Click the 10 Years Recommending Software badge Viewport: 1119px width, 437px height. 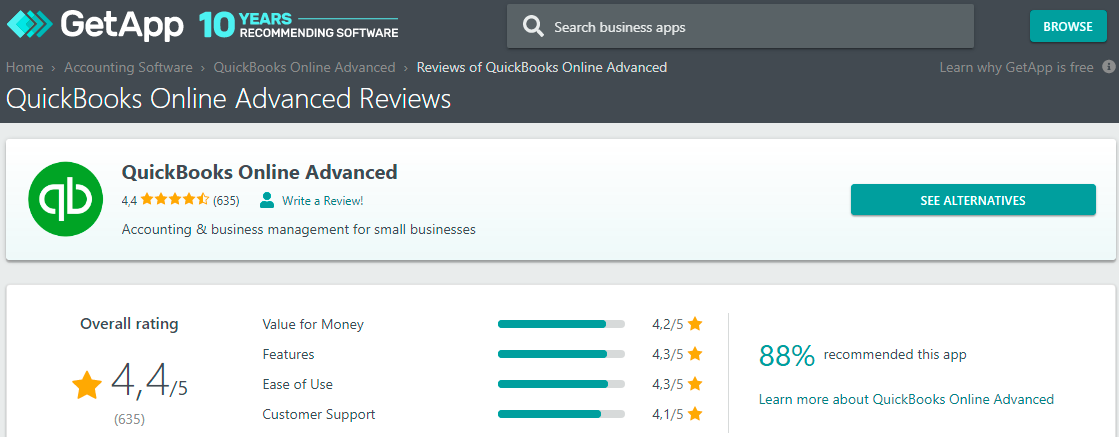[x=298, y=25]
